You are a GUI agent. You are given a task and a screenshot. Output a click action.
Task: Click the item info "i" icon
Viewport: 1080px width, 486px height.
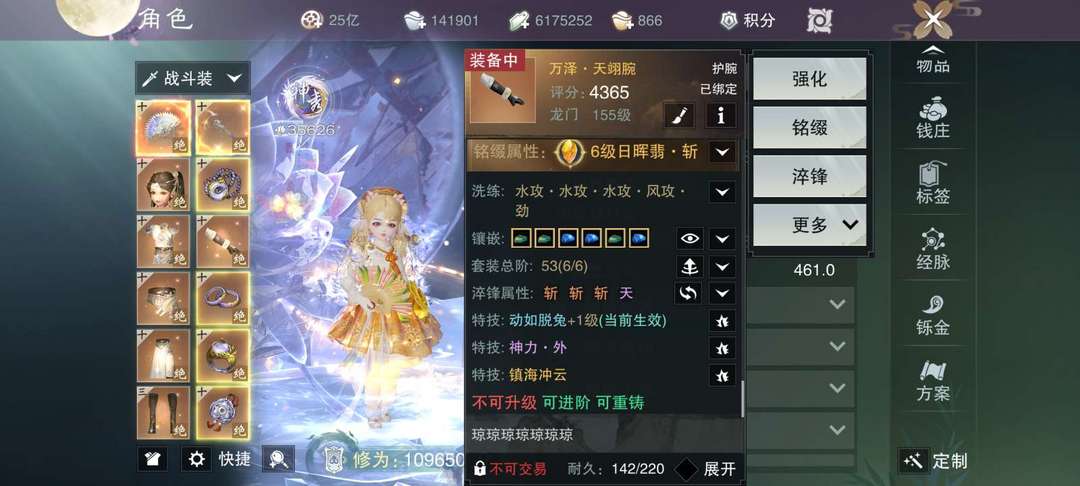[x=721, y=116]
